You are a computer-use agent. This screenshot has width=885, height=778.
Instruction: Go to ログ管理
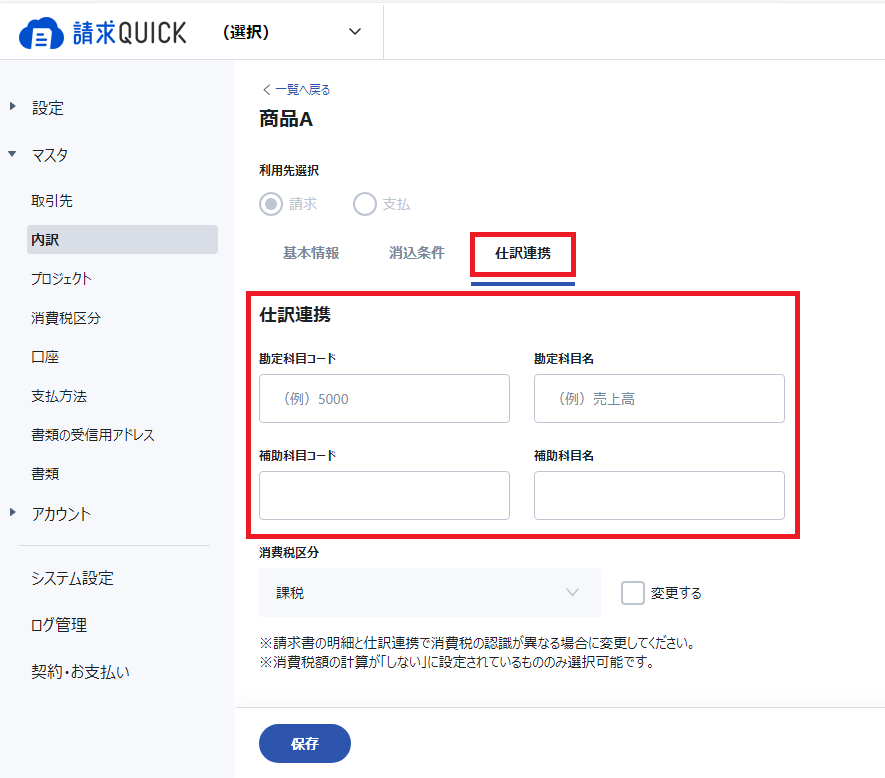(x=59, y=625)
